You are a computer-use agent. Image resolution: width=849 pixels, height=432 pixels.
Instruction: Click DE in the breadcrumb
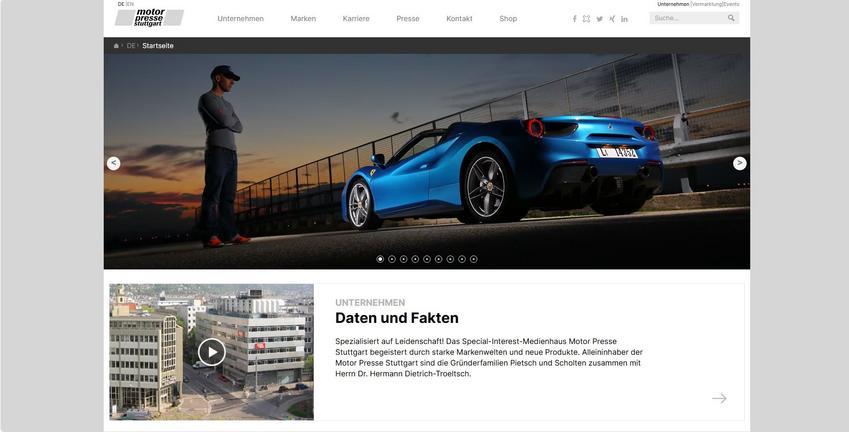click(131, 46)
